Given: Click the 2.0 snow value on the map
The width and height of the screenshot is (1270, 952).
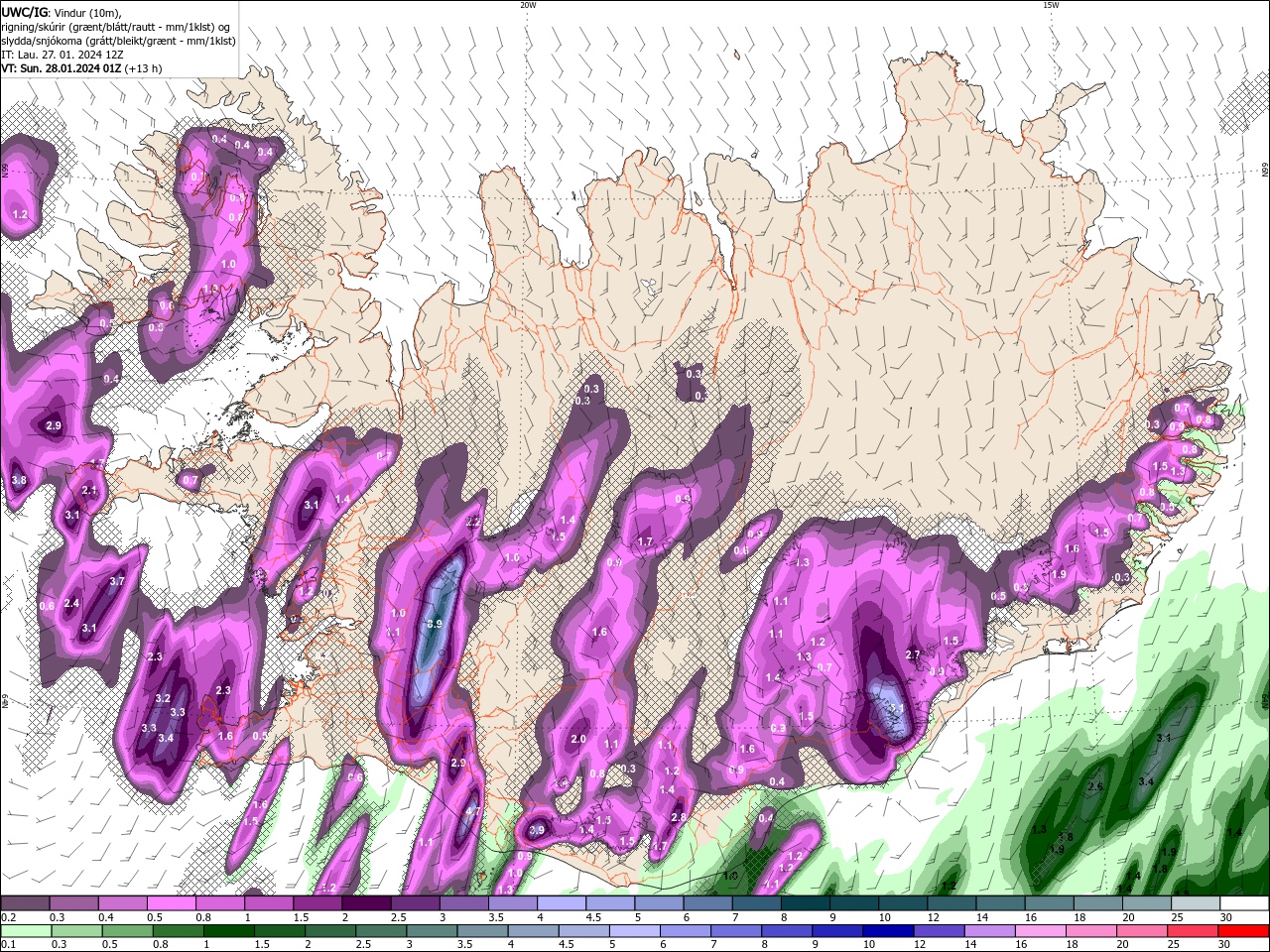Looking at the screenshot, I should pyautogui.click(x=578, y=739).
